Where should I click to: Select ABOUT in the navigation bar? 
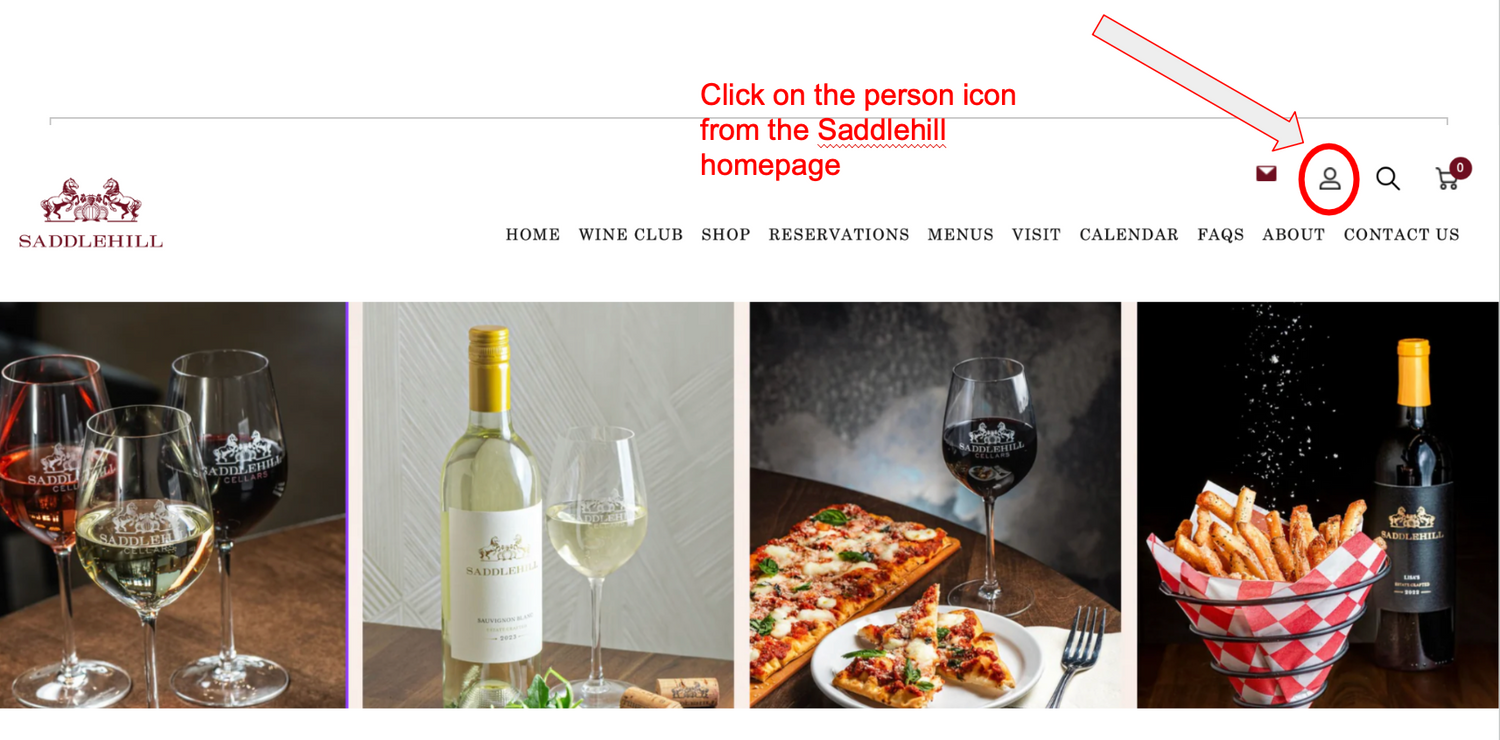[x=1293, y=235]
